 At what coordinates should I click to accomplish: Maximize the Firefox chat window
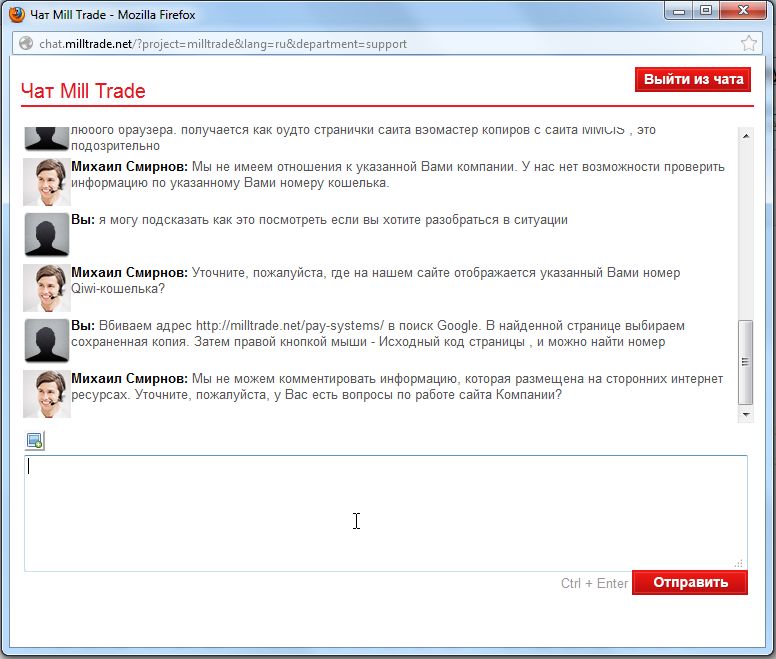pyautogui.click(x=706, y=11)
